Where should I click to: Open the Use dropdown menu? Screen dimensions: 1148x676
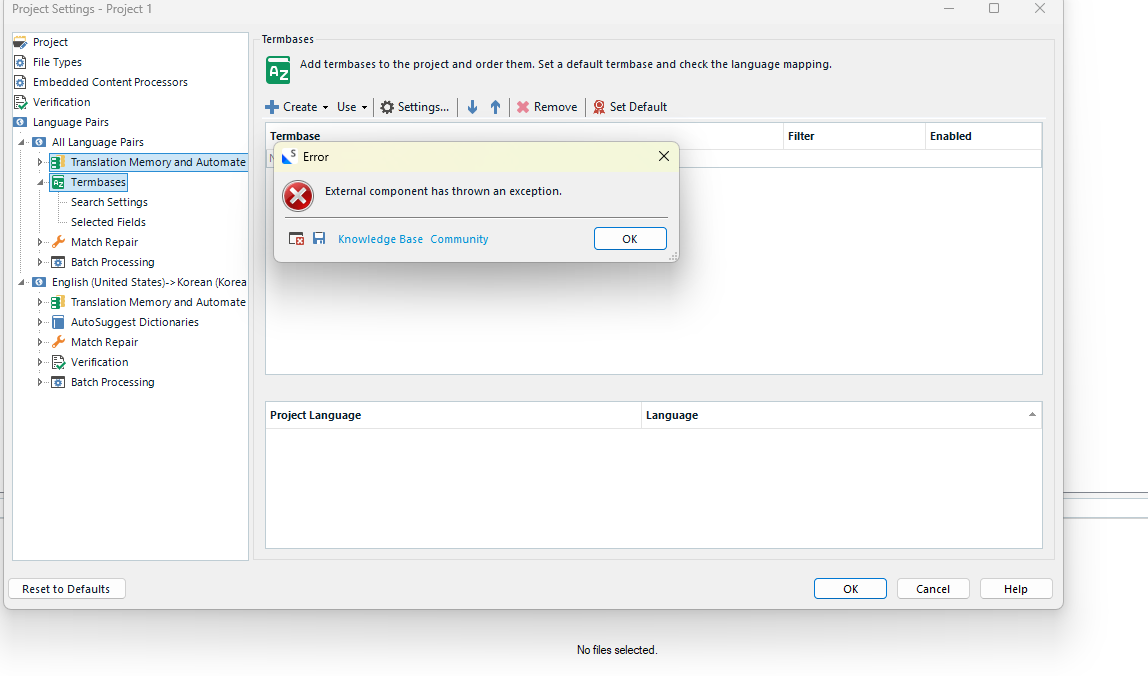click(352, 107)
